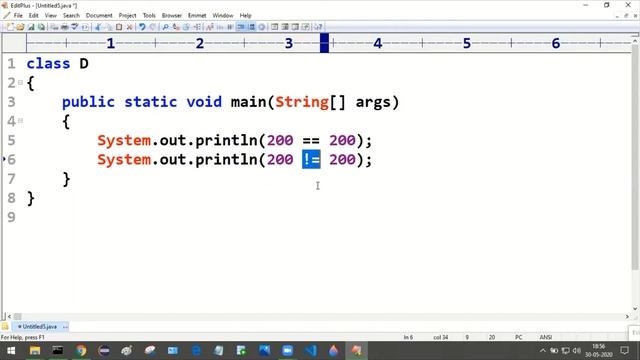The height and width of the screenshot is (360, 640).
Task: Open the Zoom app taskbar icon
Action: tap(287, 351)
